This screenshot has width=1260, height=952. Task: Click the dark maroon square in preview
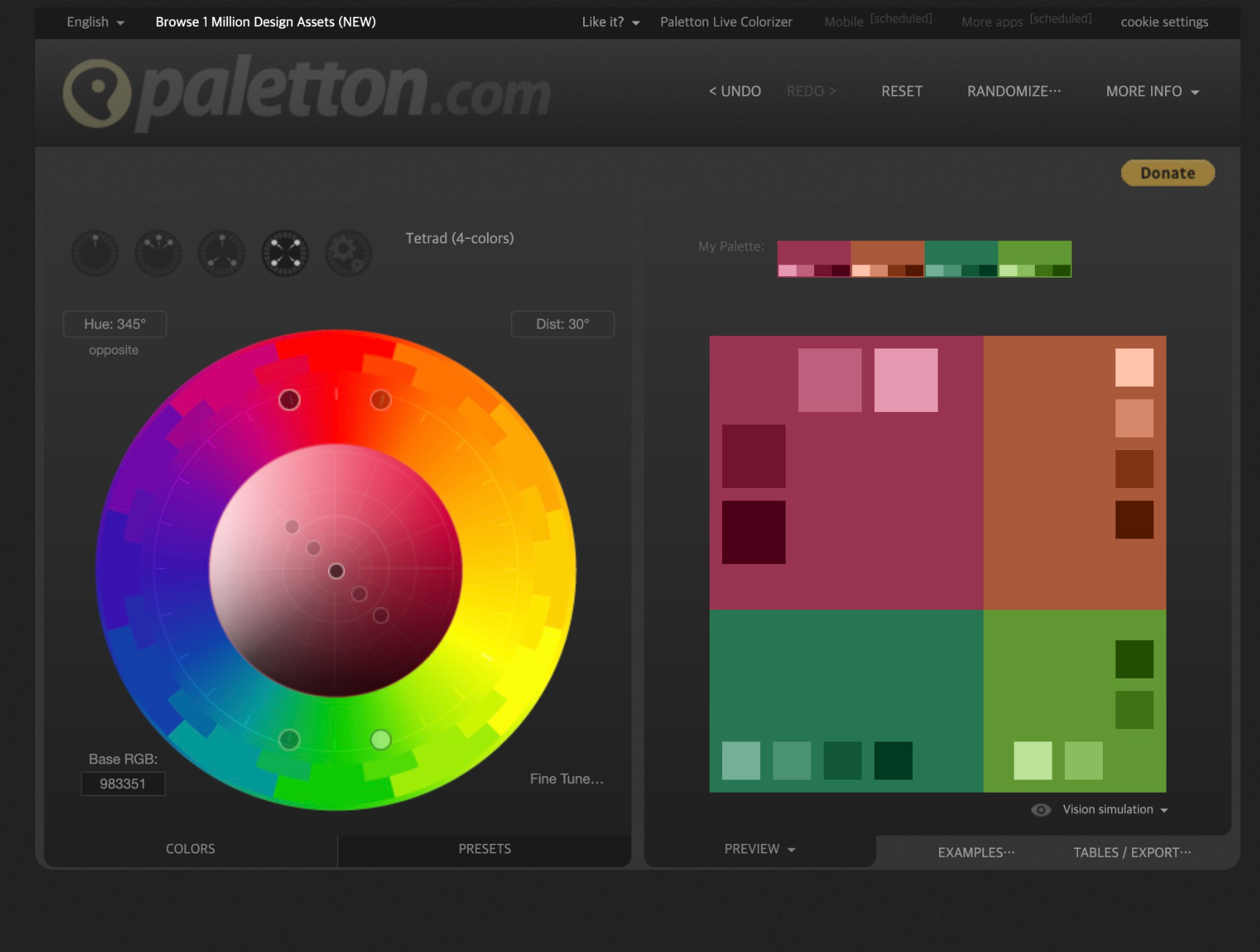coord(754,456)
